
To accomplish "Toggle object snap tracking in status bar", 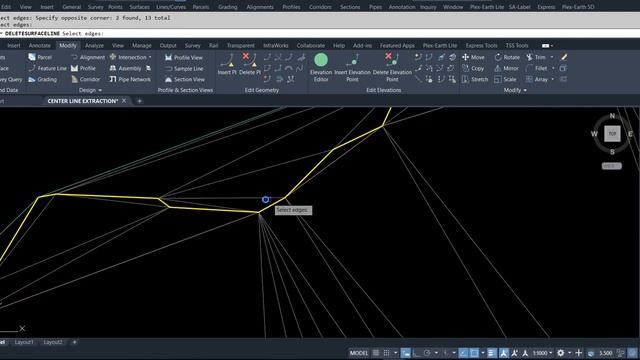I will (x=463, y=353).
